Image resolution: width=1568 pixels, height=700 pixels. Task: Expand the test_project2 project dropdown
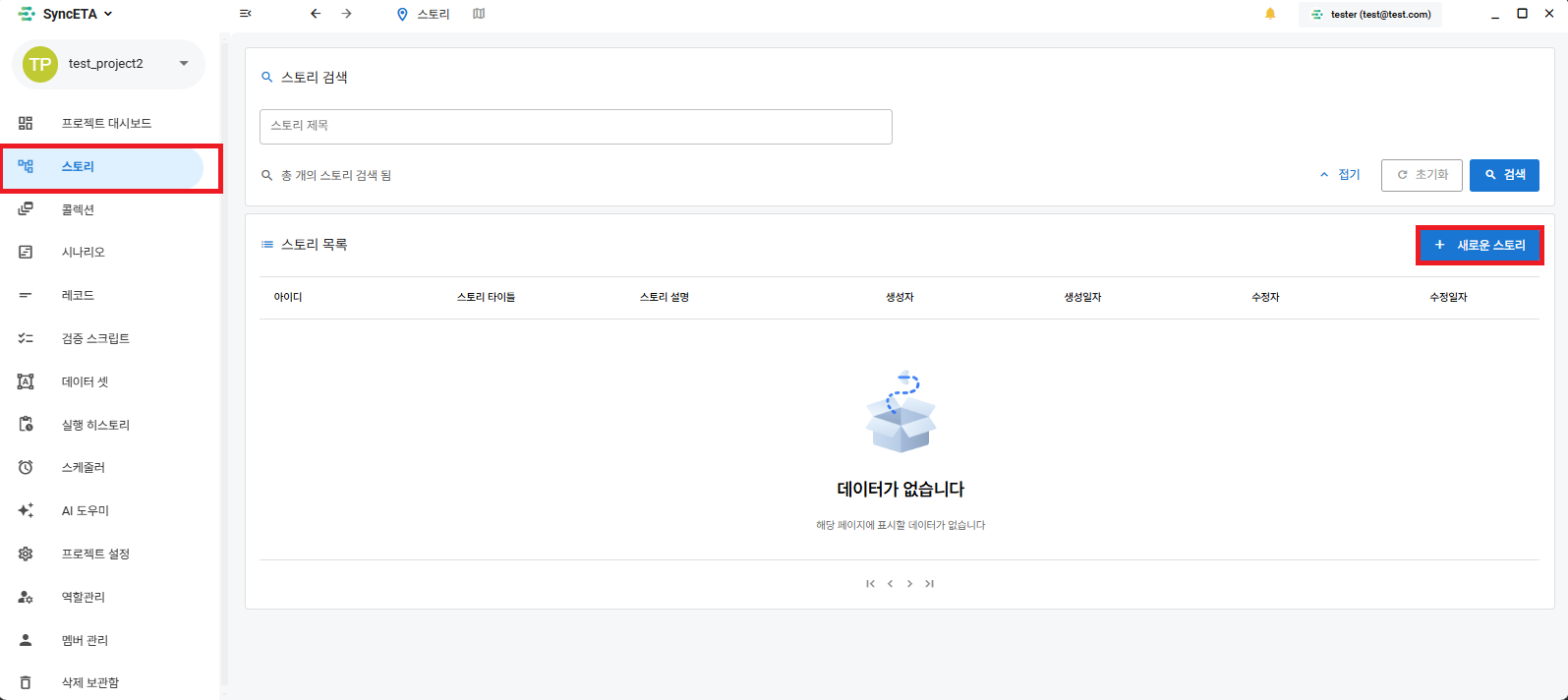(x=183, y=64)
